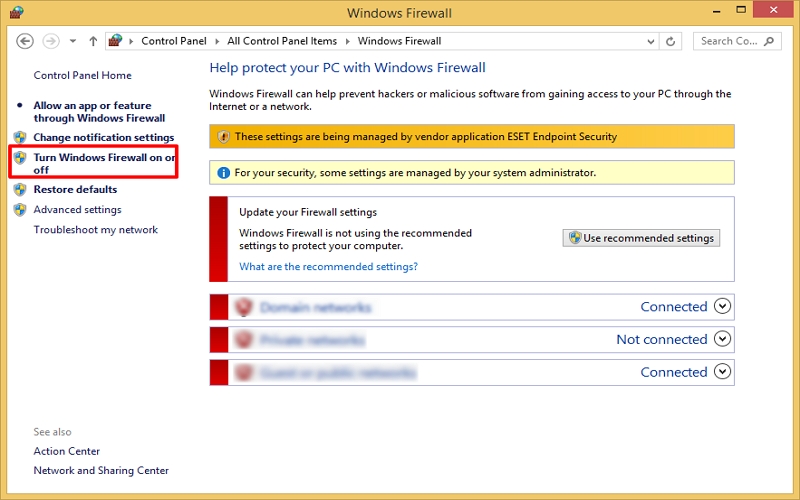Viewport: 800px width, 500px height.
Task: Click the forward navigation arrow
Action: (x=50, y=41)
